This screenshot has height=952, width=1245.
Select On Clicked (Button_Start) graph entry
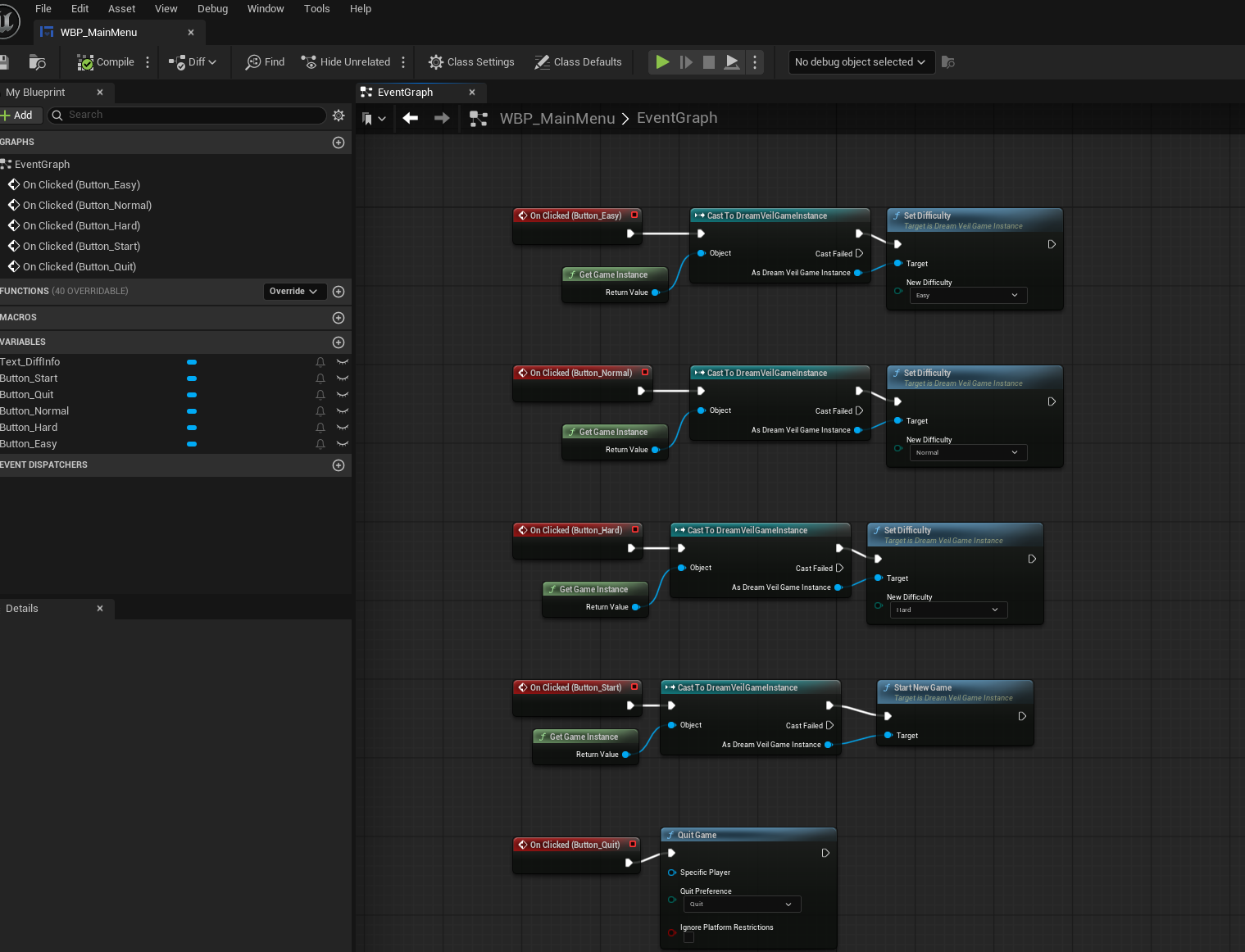pos(81,247)
